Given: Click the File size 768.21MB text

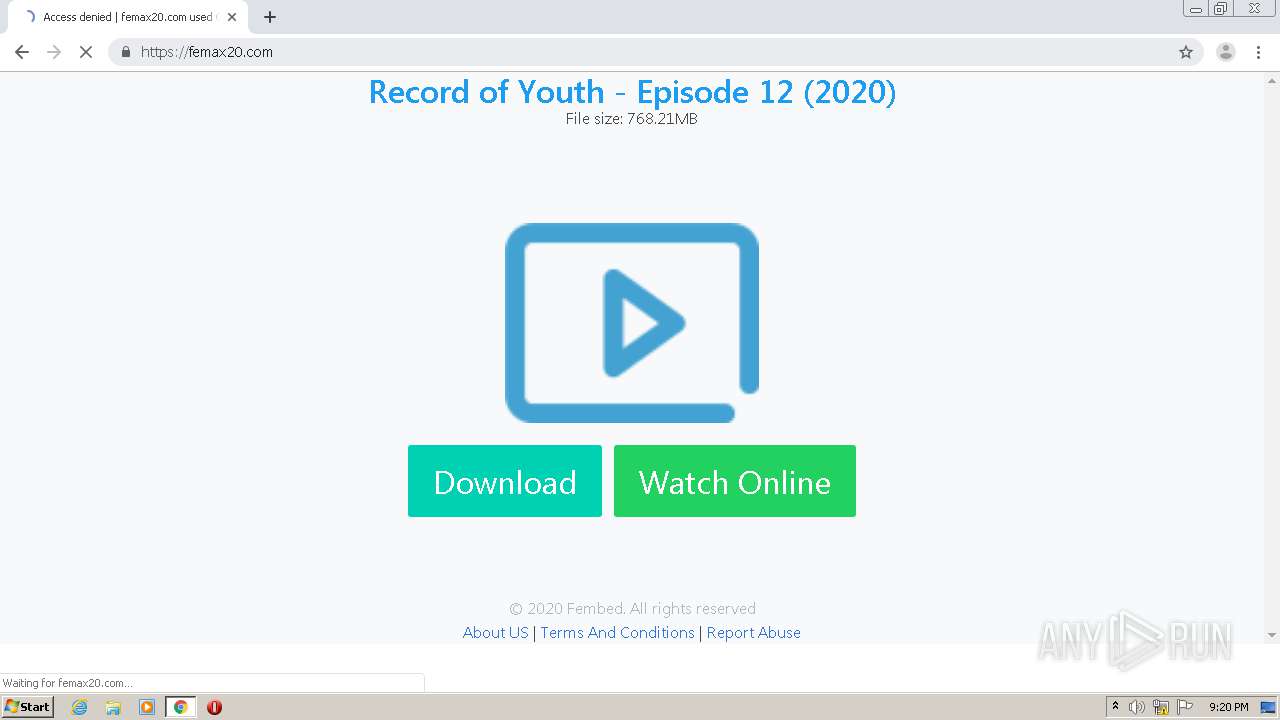Looking at the screenshot, I should click(632, 118).
